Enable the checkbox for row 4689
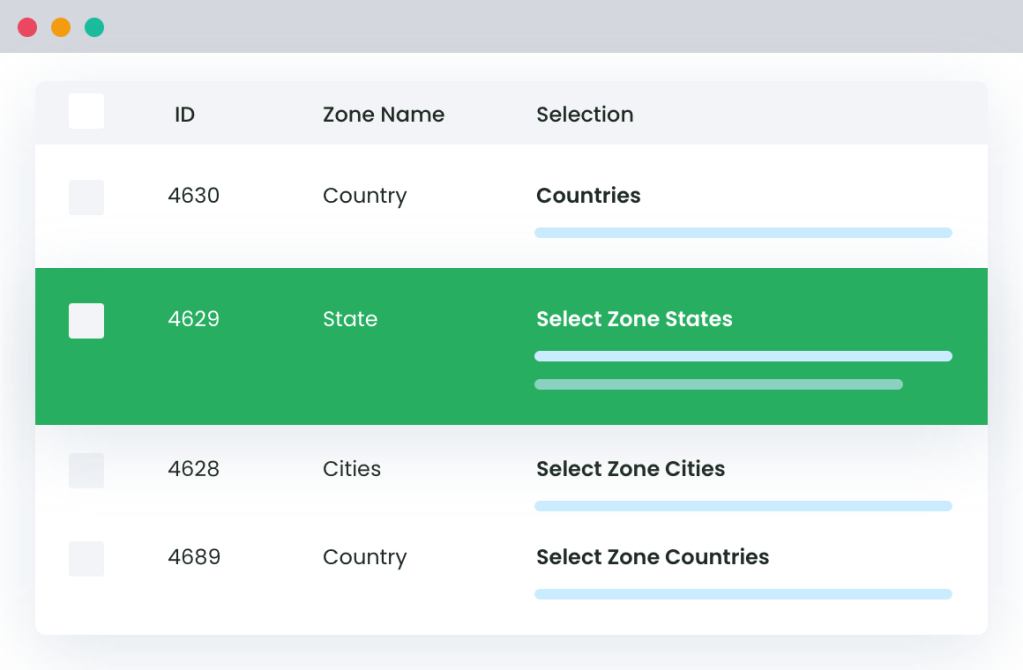 [x=86, y=558]
